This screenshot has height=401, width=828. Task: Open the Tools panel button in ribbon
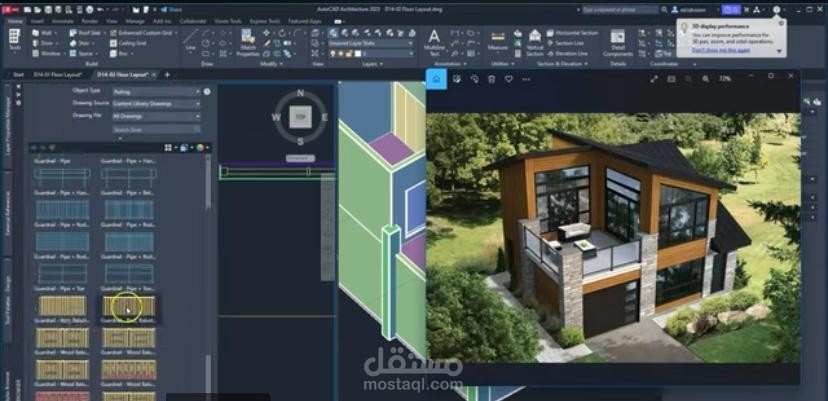coord(14,40)
